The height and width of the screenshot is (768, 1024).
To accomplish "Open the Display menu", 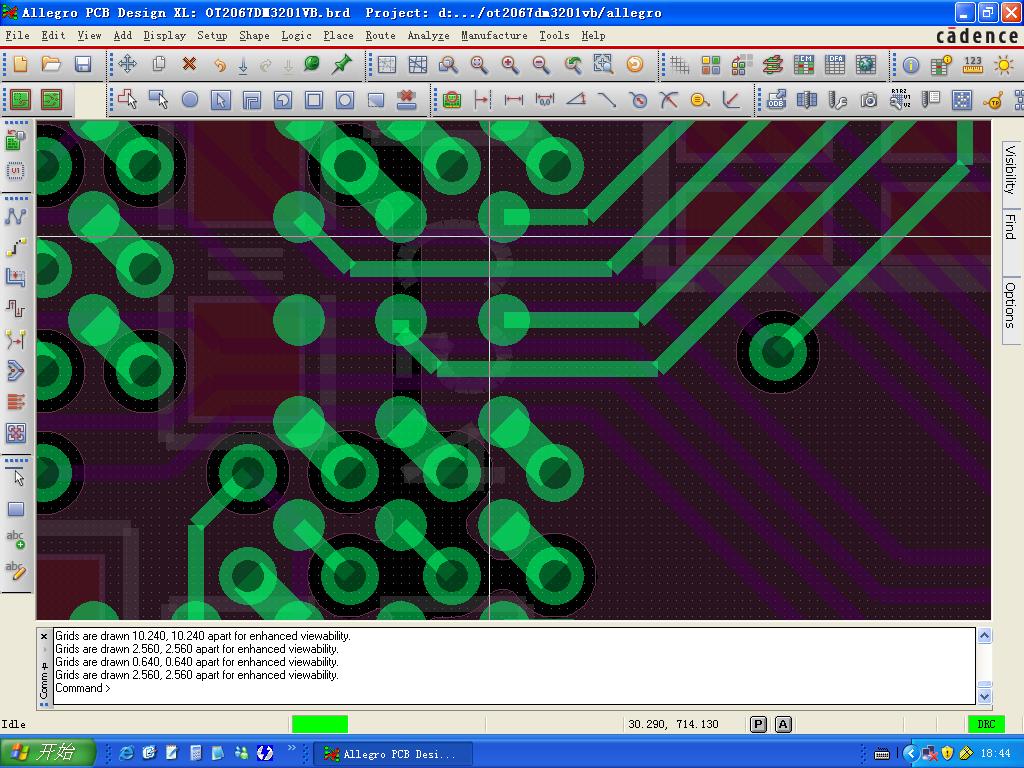I will click(165, 35).
